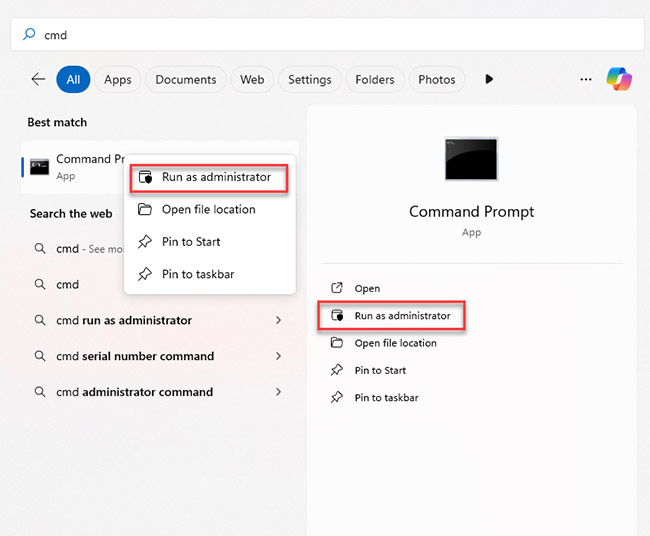The width and height of the screenshot is (650, 536).
Task: Click the pin icon beside Pin to taskbar in right pane
Action: coord(337,397)
